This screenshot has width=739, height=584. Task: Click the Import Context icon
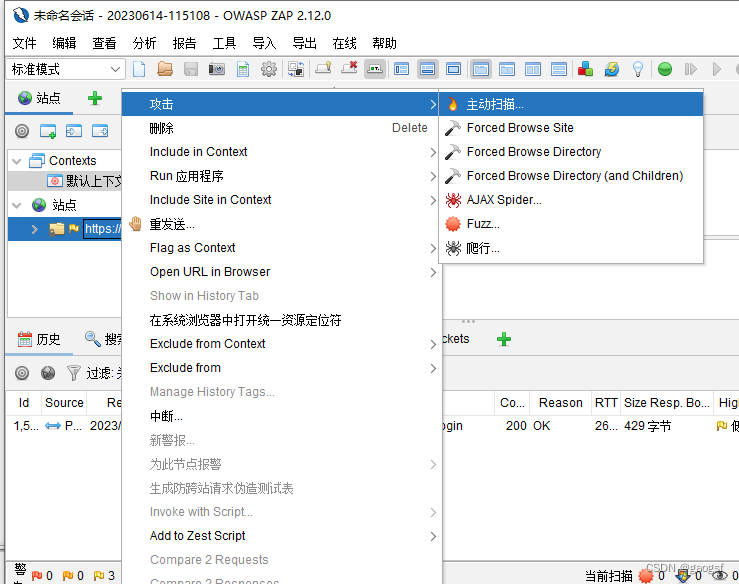(x=74, y=131)
